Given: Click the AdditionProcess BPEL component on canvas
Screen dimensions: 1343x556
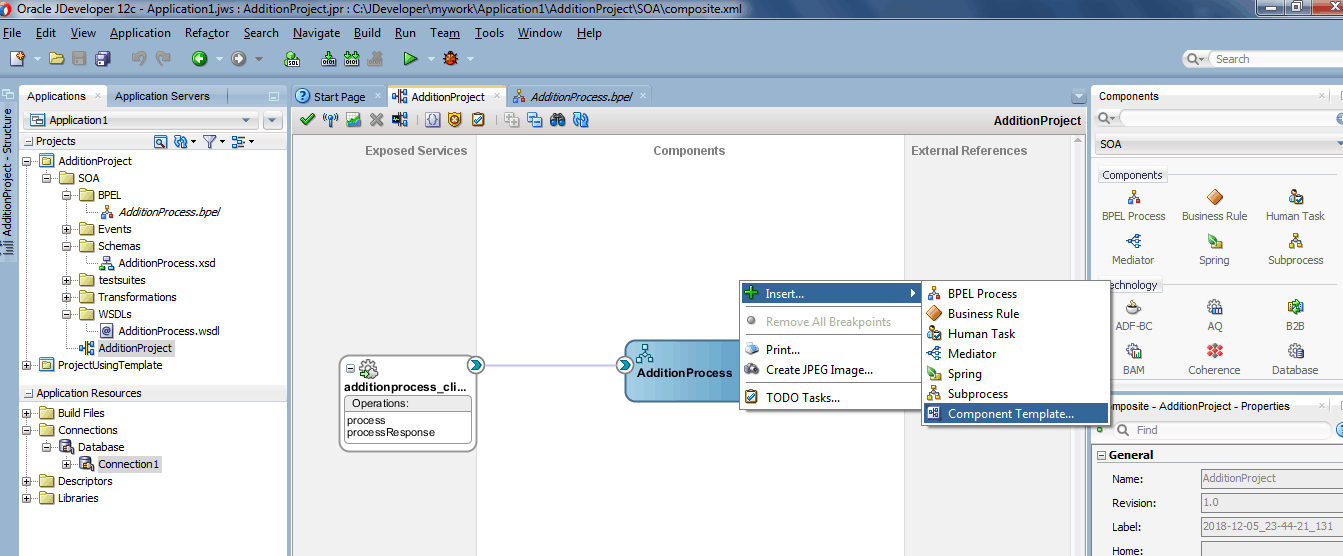Looking at the screenshot, I should click(x=683, y=371).
